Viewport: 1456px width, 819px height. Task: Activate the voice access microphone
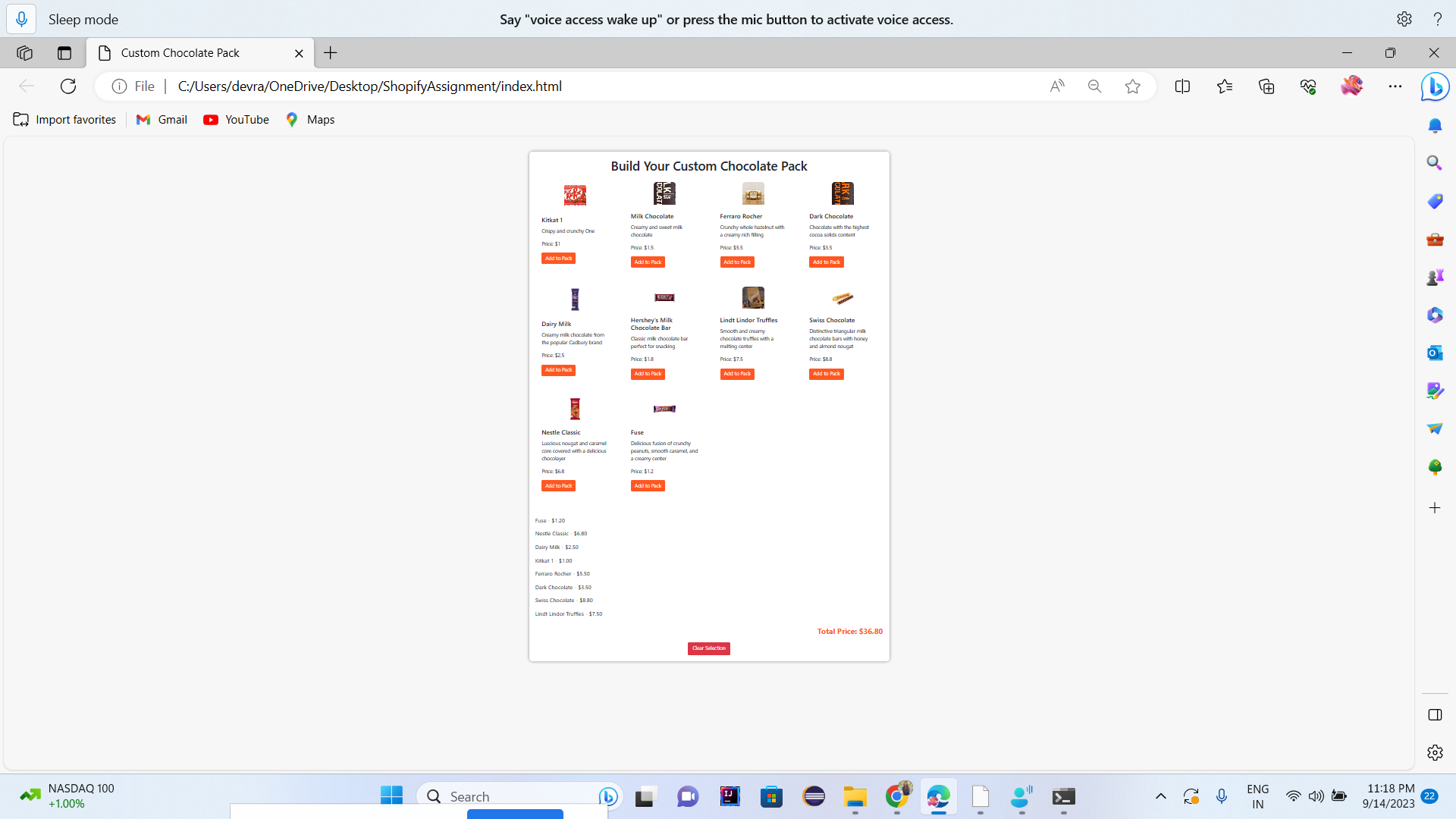[x=20, y=19]
